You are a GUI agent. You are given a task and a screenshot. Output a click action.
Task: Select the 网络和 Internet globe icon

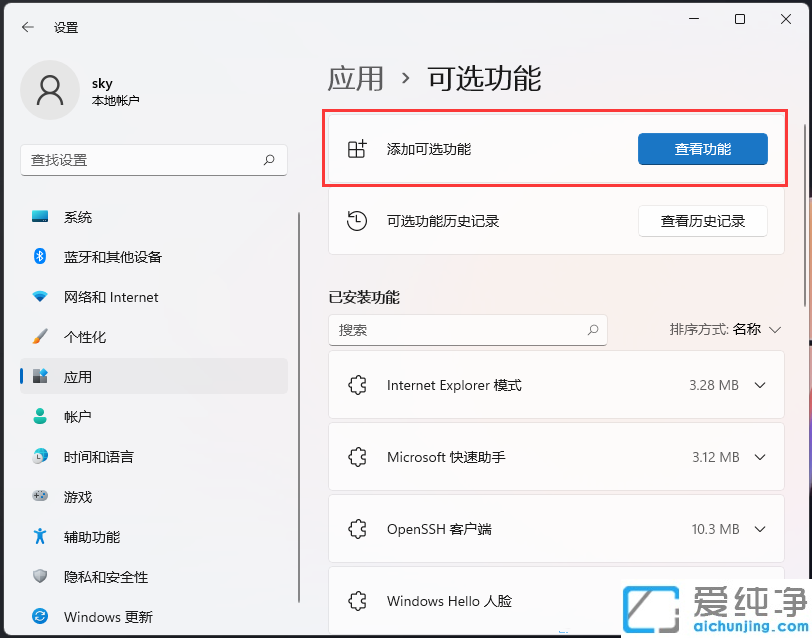coord(38,297)
